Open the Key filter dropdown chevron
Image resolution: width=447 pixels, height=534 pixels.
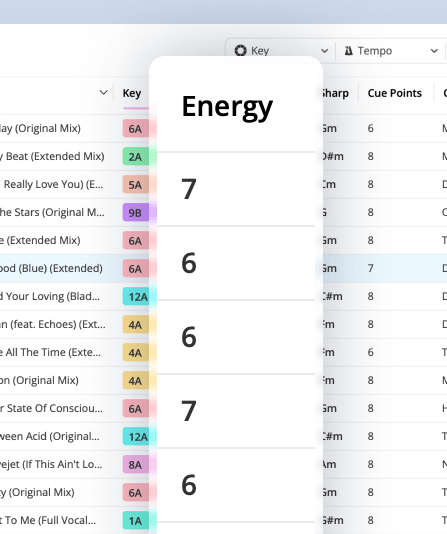(x=324, y=51)
